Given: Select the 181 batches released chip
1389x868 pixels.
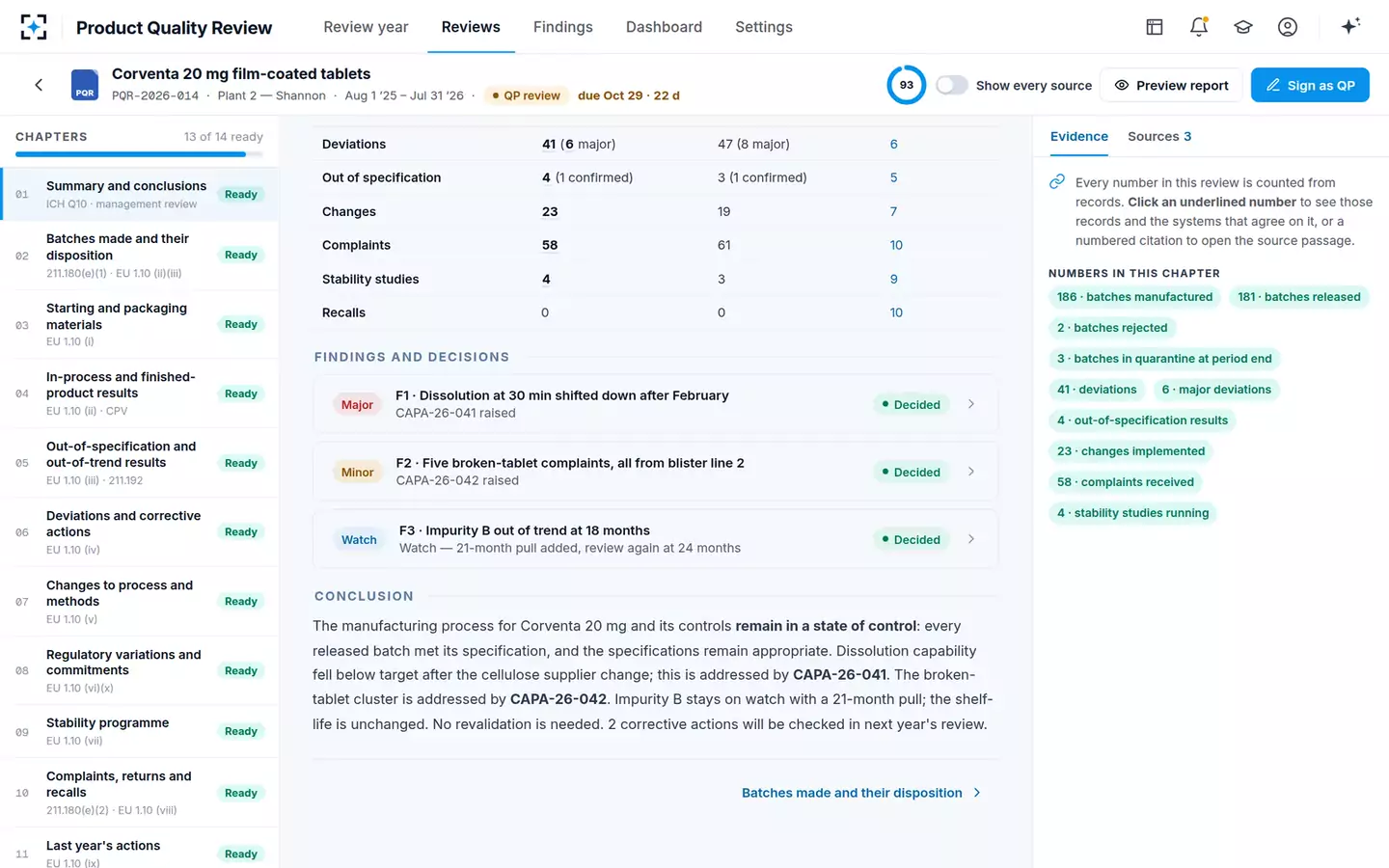Looking at the screenshot, I should click(1299, 297).
